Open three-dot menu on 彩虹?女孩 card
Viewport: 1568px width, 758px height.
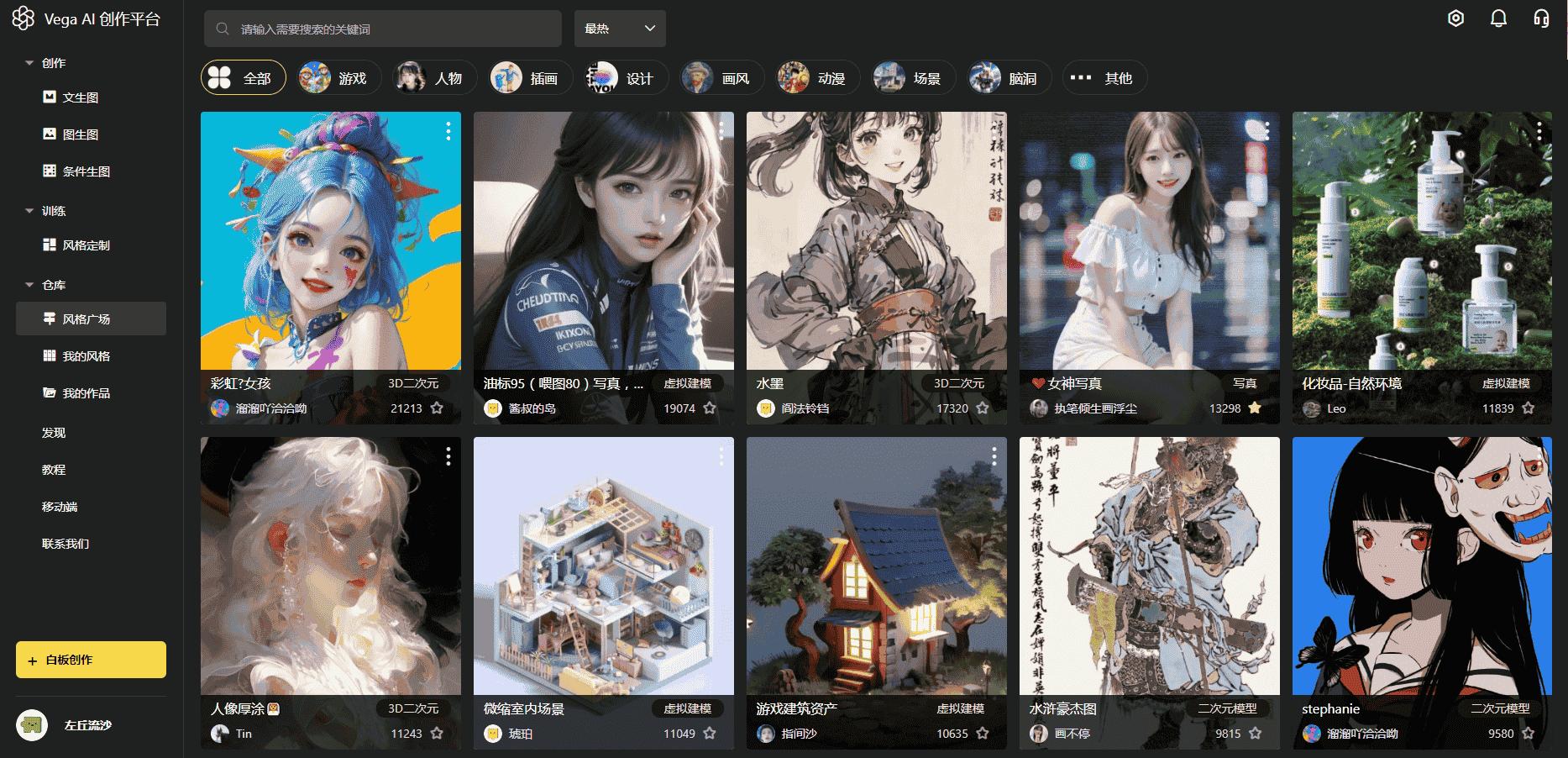click(x=448, y=131)
